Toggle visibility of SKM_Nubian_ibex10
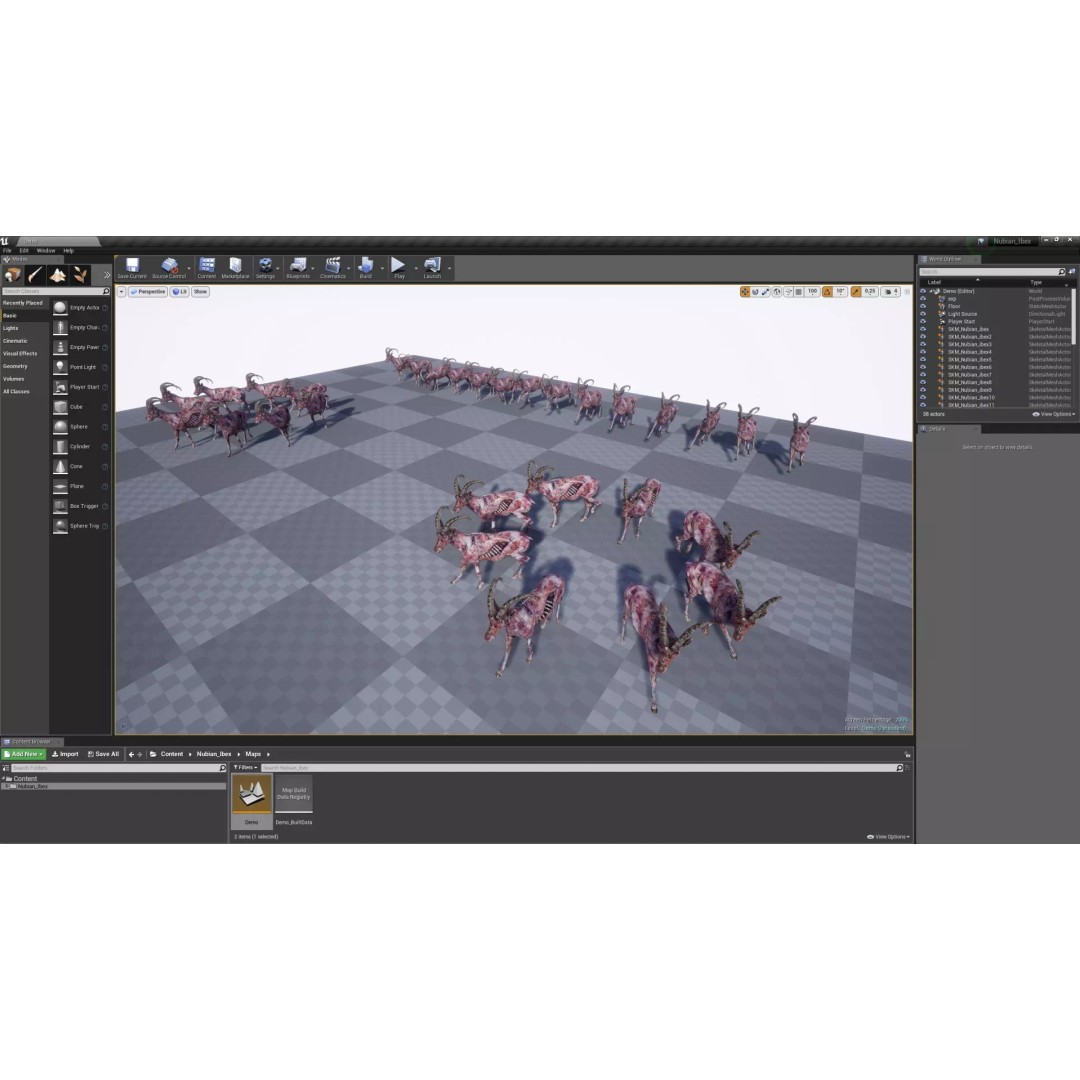Image resolution: width=1080 pixels, height=1080 pixels. 923,397
